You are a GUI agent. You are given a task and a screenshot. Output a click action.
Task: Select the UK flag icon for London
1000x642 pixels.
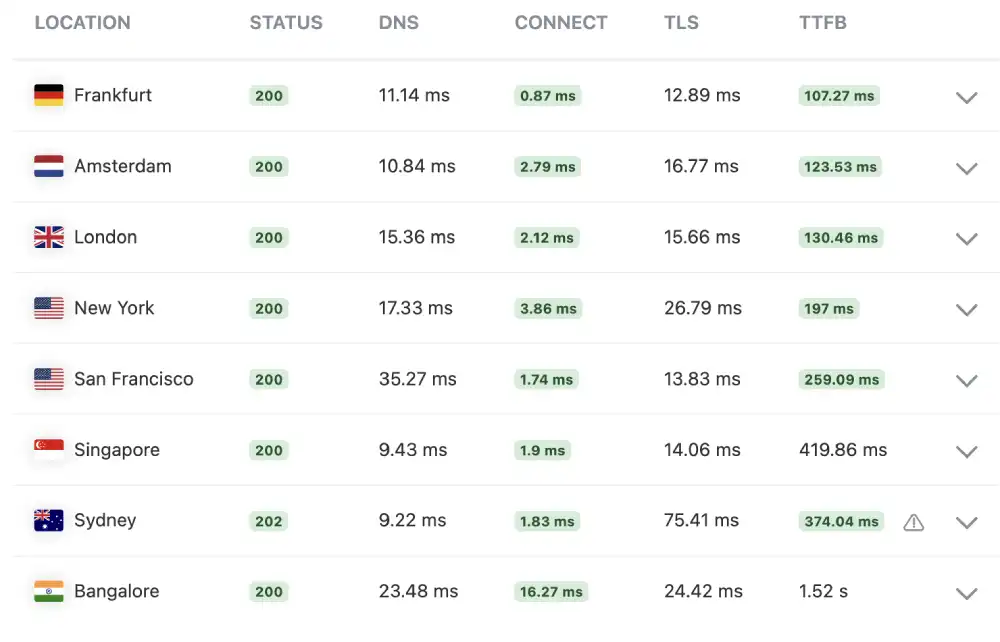51,238
